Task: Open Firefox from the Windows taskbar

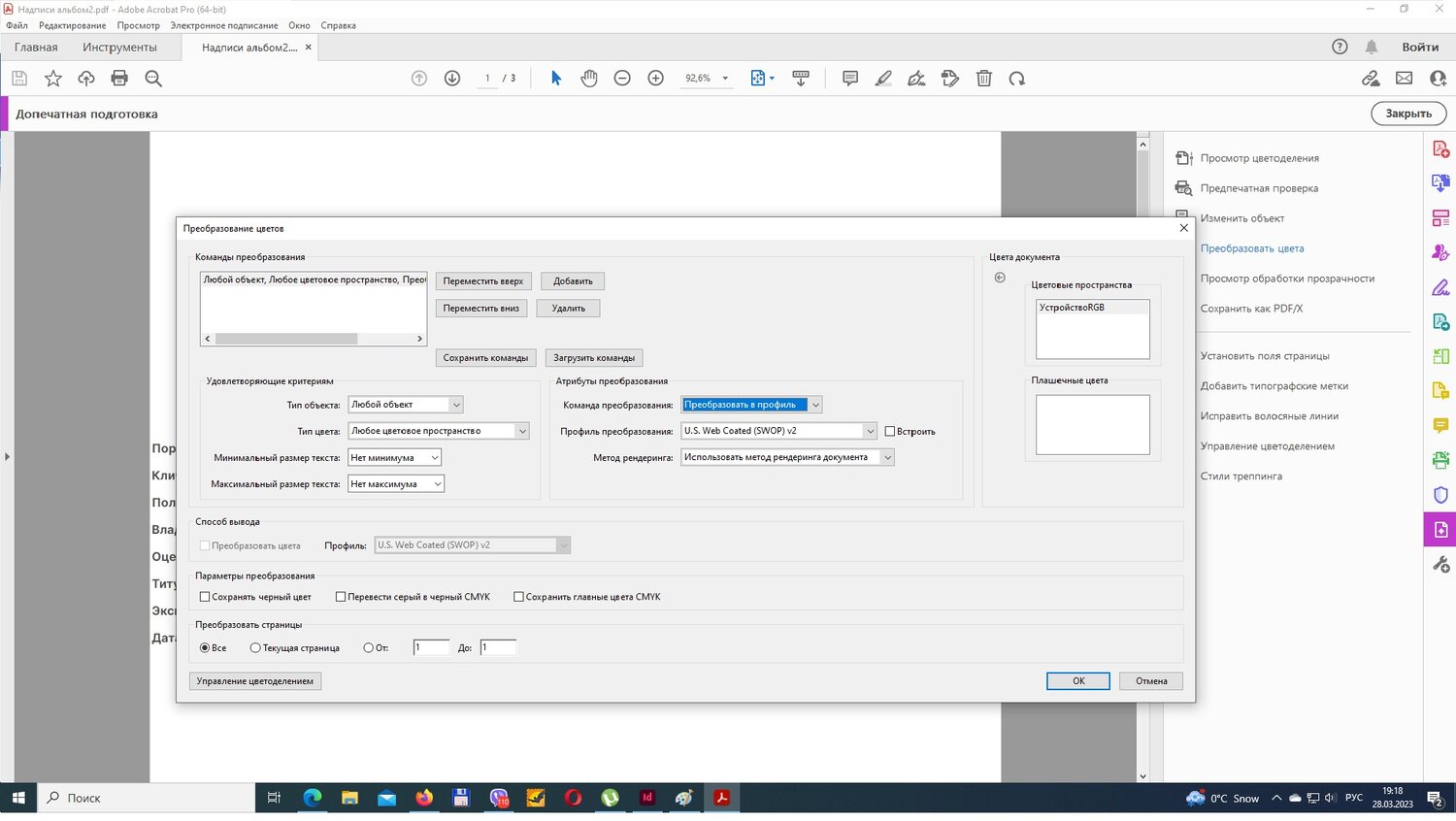Action: tap(424, 798)
